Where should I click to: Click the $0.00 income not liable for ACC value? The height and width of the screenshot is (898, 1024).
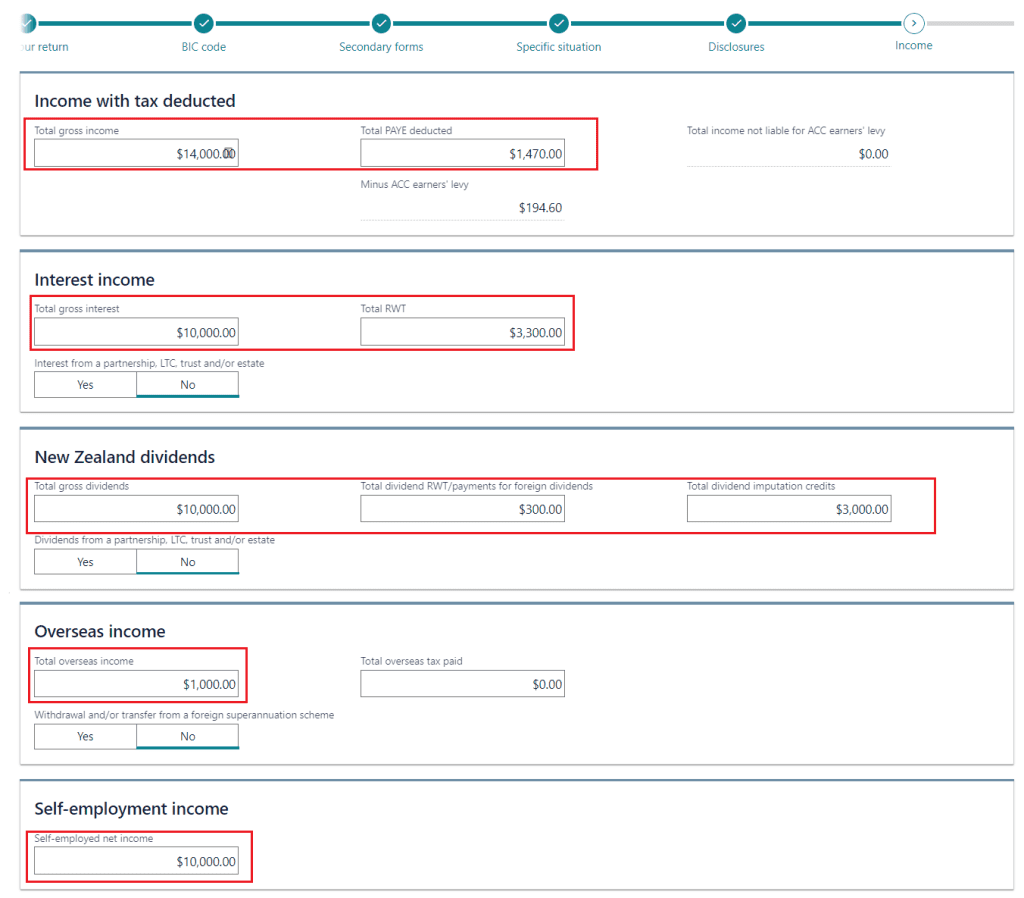[x=873, y=154]
